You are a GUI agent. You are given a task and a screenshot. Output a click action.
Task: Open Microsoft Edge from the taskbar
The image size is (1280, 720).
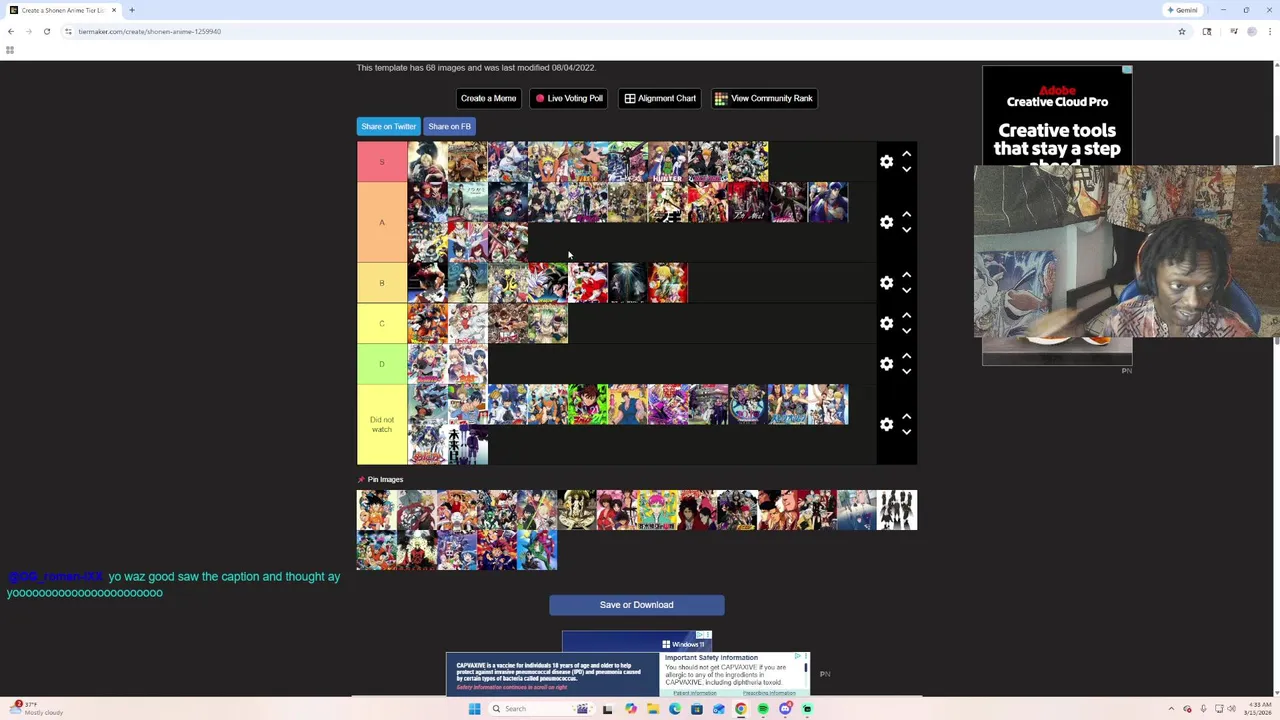click(675, 709)
